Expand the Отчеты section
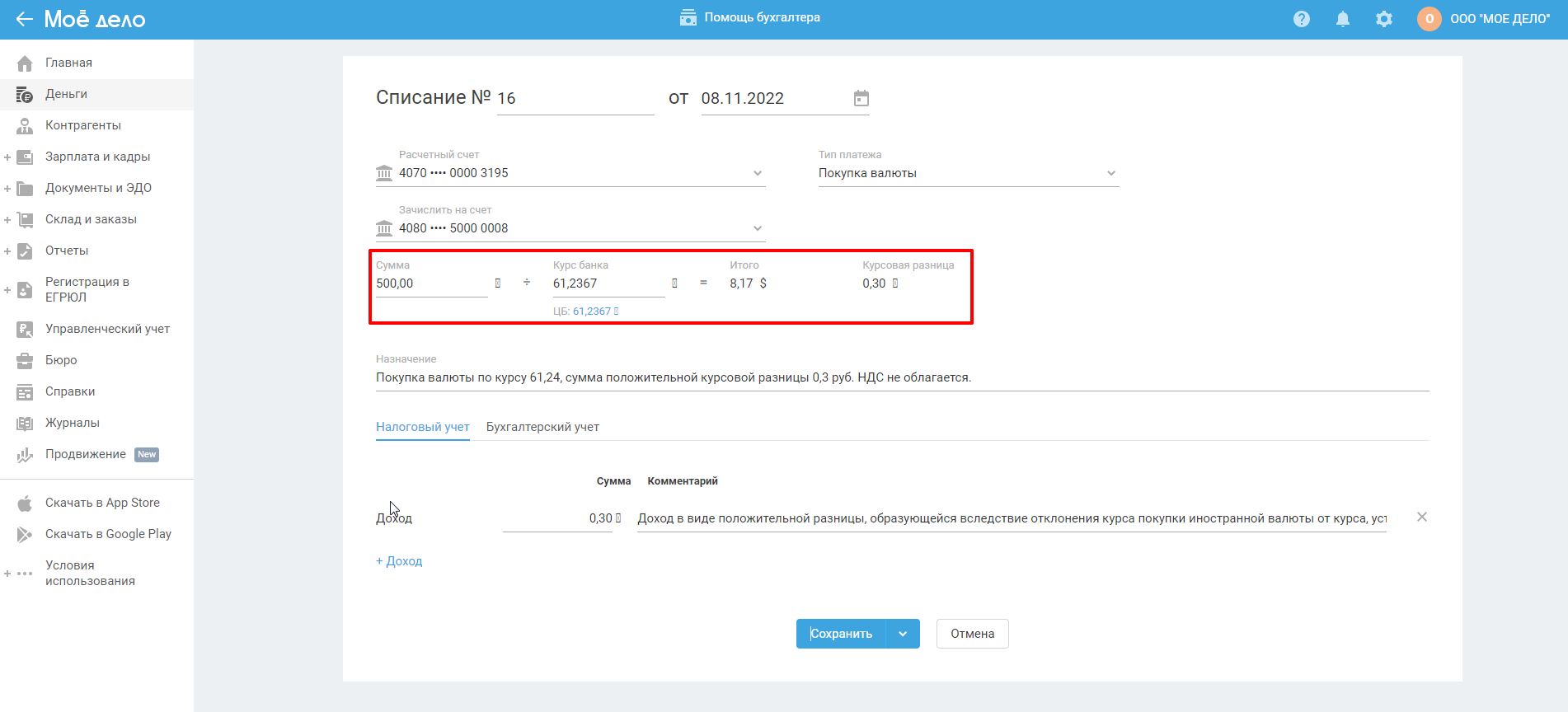1568x712 pixels. (x=7, y=251)
